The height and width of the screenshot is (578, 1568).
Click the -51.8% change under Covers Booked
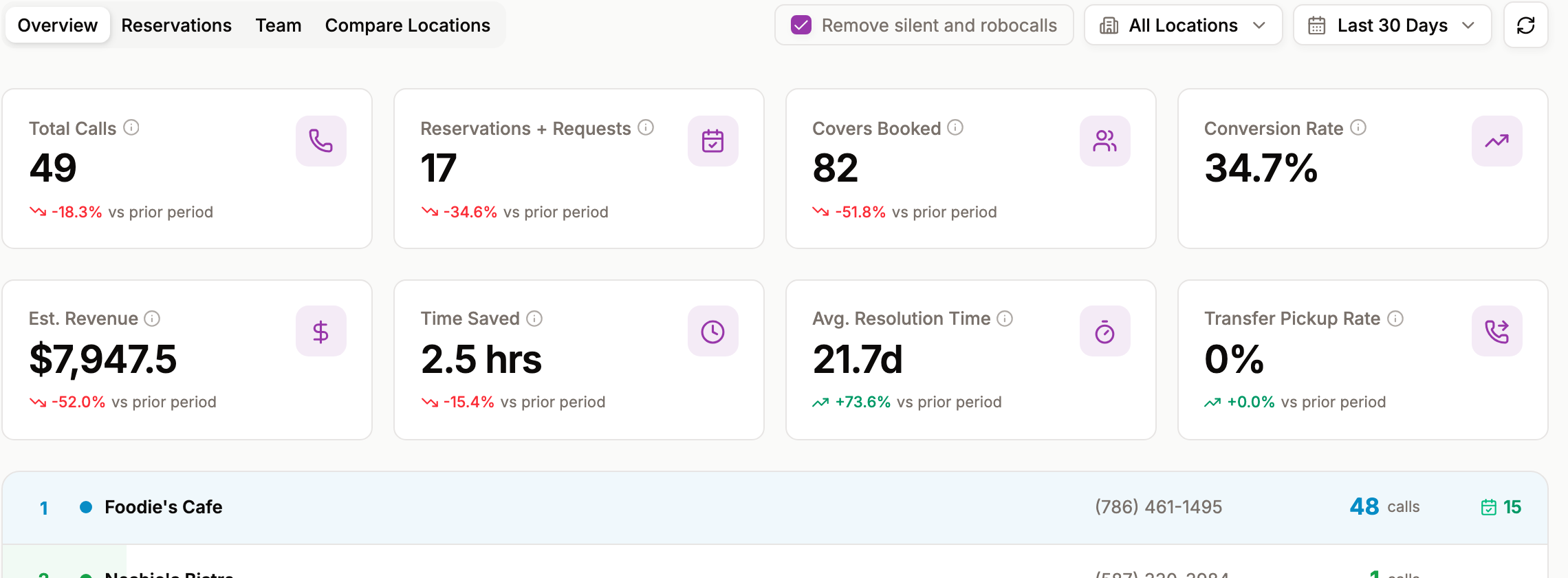coord(860,212)
